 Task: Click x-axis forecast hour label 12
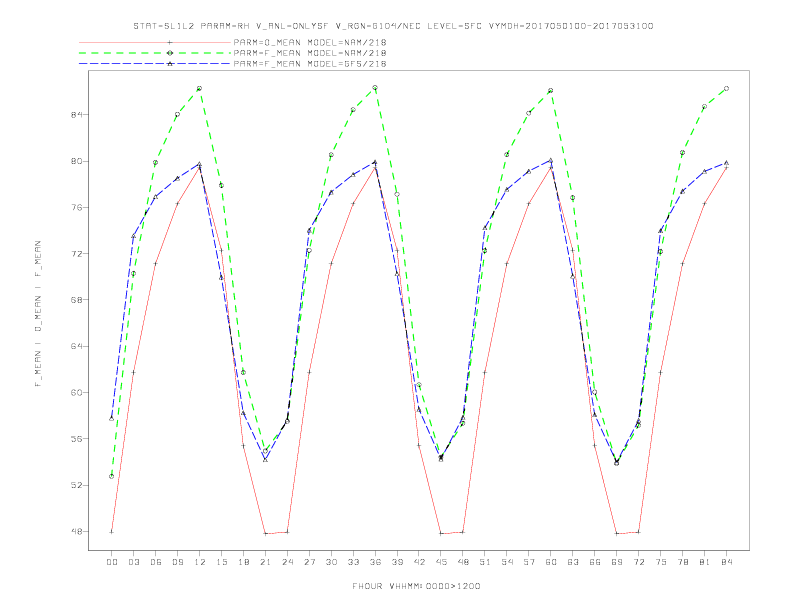[200, 562]
